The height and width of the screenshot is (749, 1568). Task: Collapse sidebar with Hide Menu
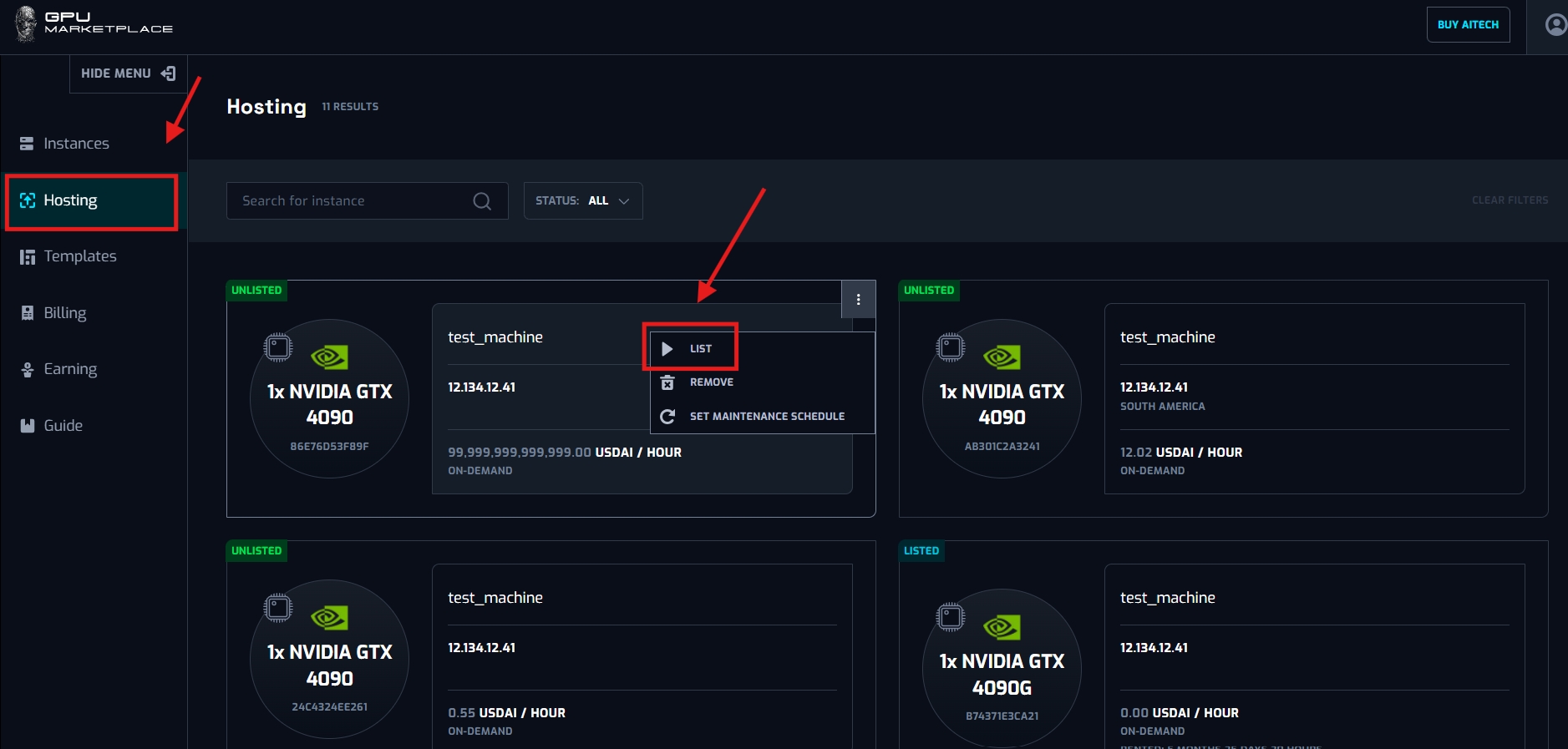pos(128,73)
